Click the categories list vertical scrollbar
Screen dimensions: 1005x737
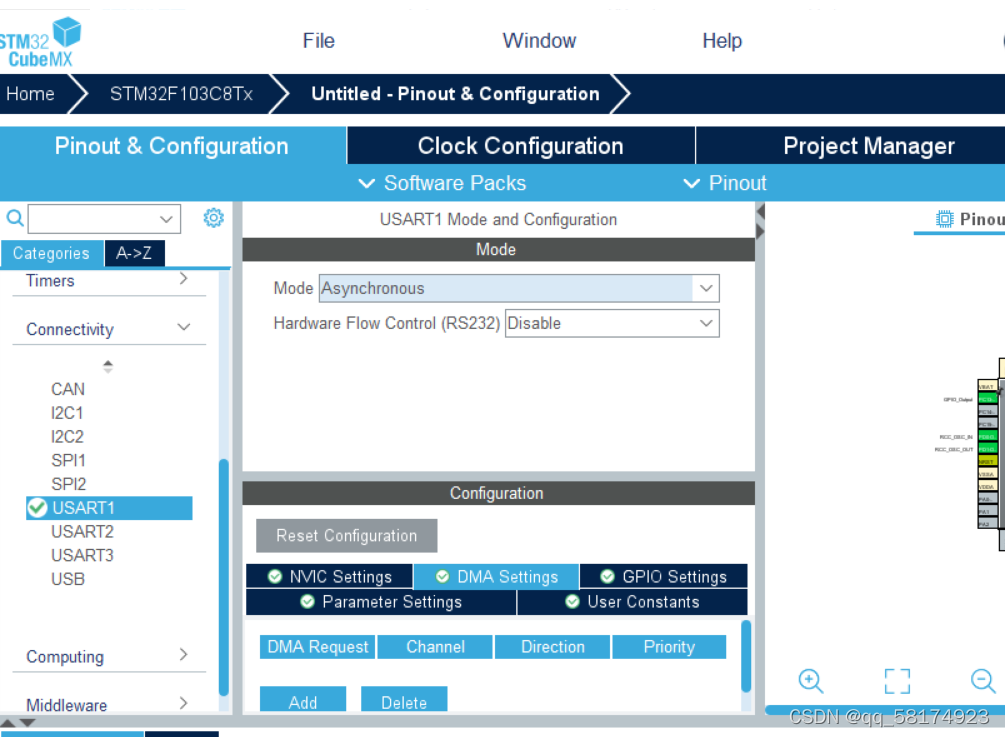224,577
